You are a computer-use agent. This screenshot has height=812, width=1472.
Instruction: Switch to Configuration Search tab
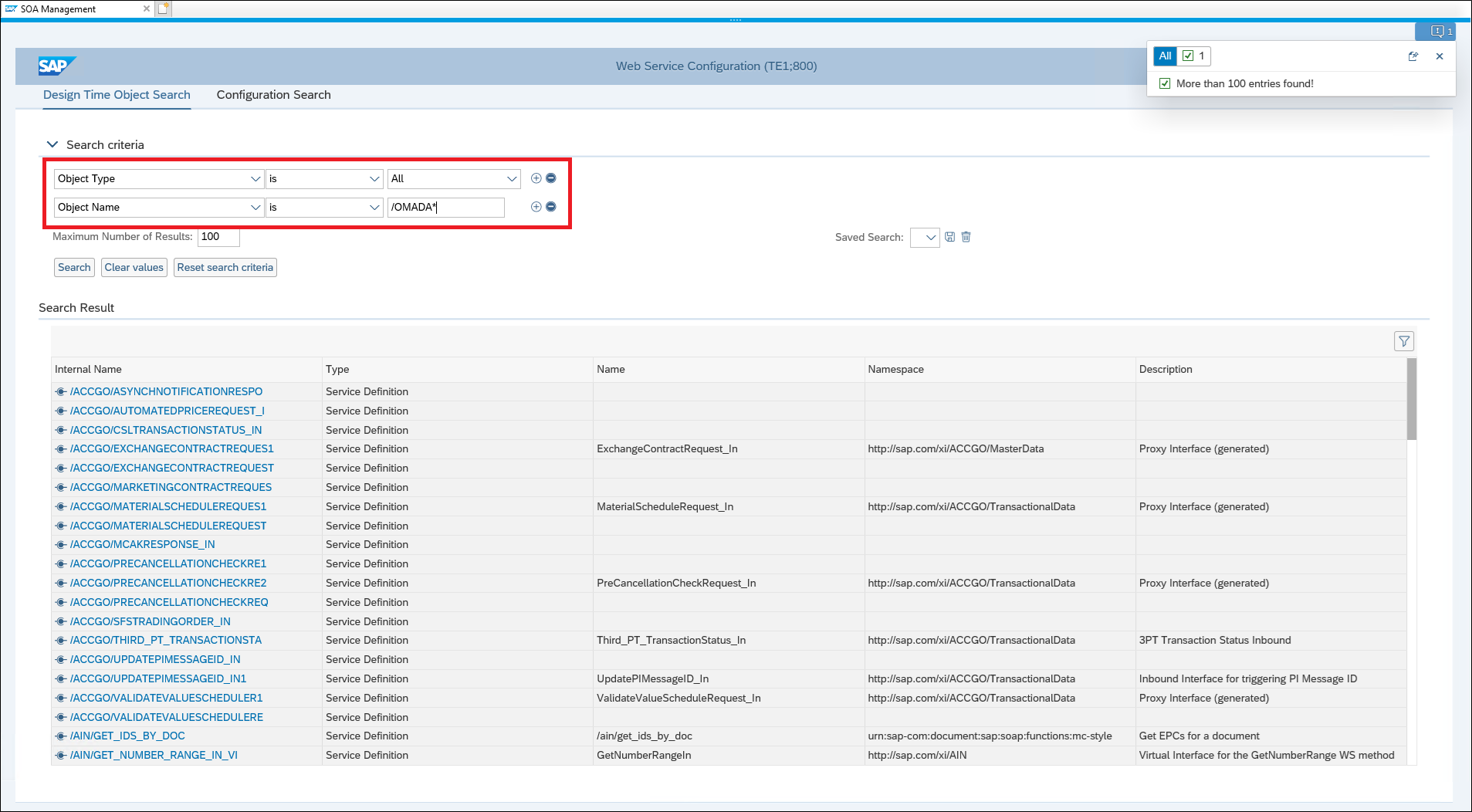273,95
